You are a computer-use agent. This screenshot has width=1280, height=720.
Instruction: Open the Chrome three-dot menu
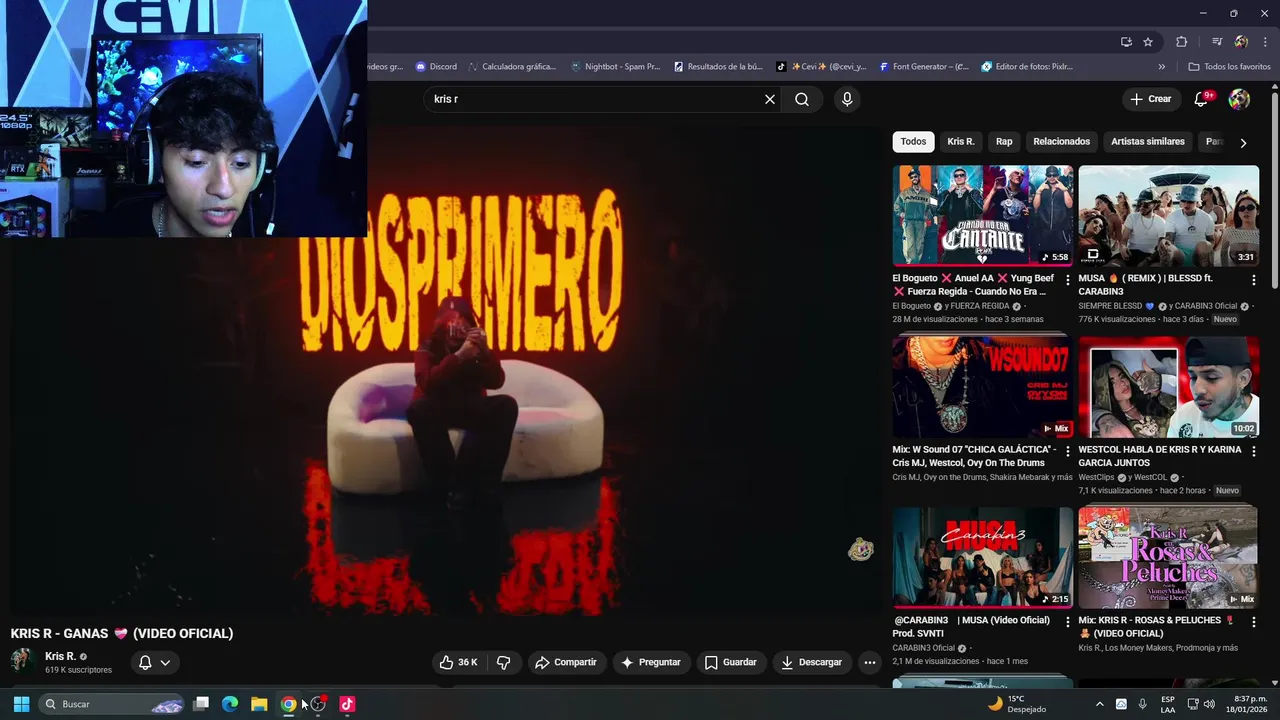1265,42
